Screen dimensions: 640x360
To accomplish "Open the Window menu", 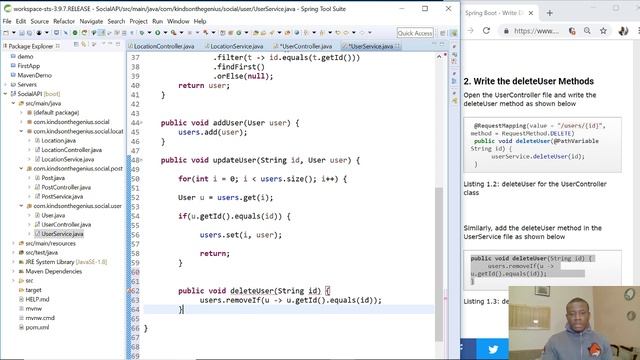I will [178, 21].
